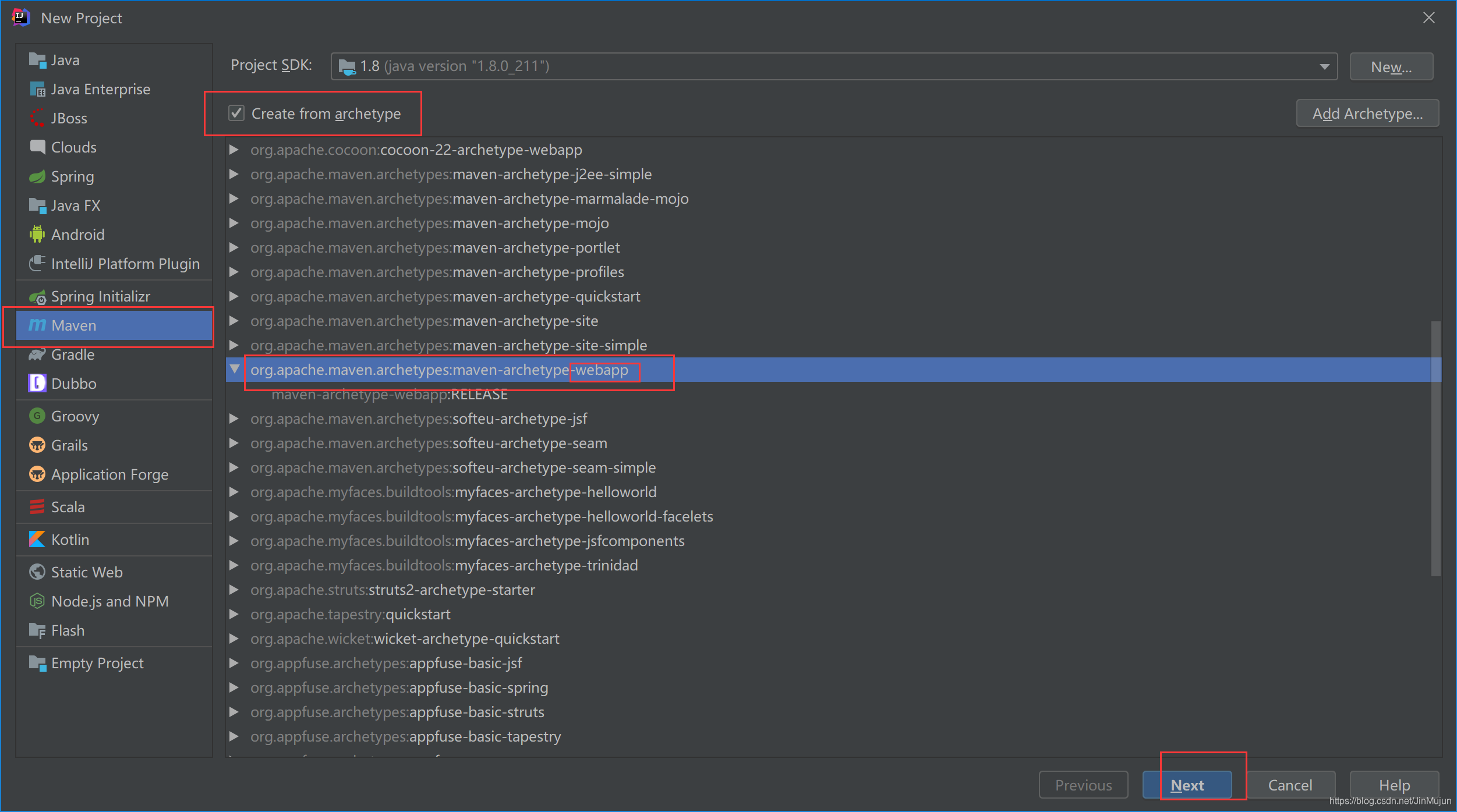Select myfaces-archetype-trinidad row
Screen dimensions: 1457x812
834,565
